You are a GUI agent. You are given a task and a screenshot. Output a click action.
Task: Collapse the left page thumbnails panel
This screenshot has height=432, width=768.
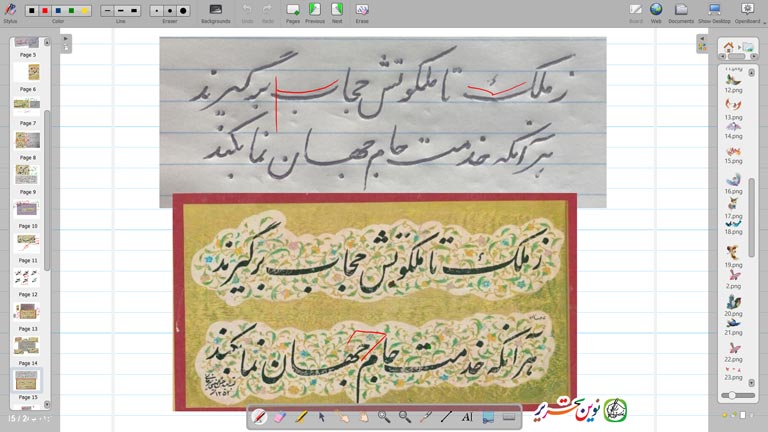tap(66, 39)
